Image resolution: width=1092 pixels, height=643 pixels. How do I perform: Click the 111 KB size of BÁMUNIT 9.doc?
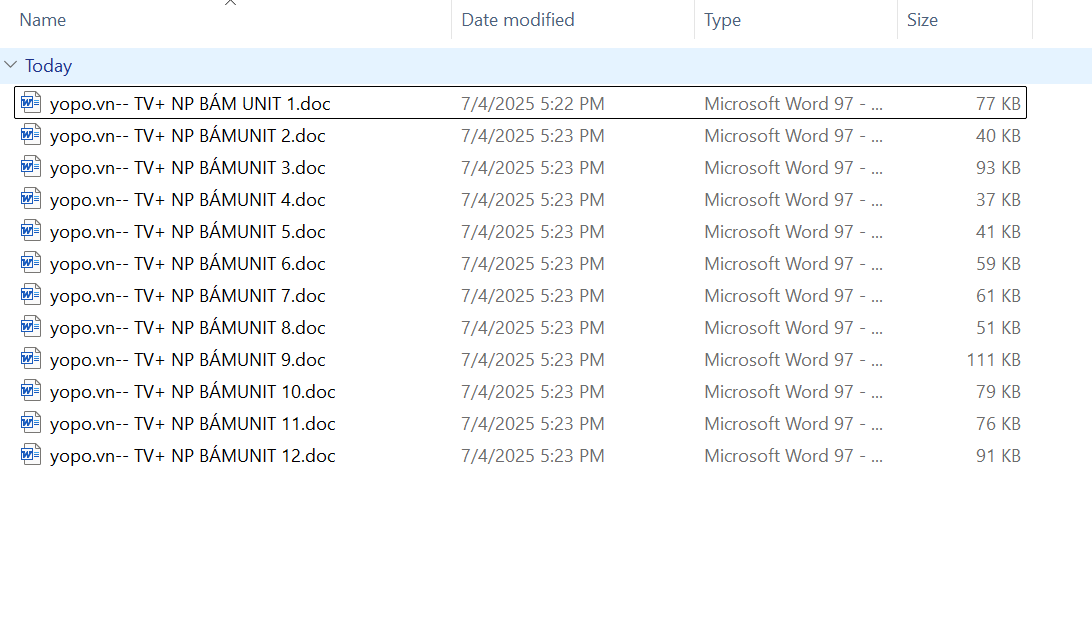pos(993,360)
